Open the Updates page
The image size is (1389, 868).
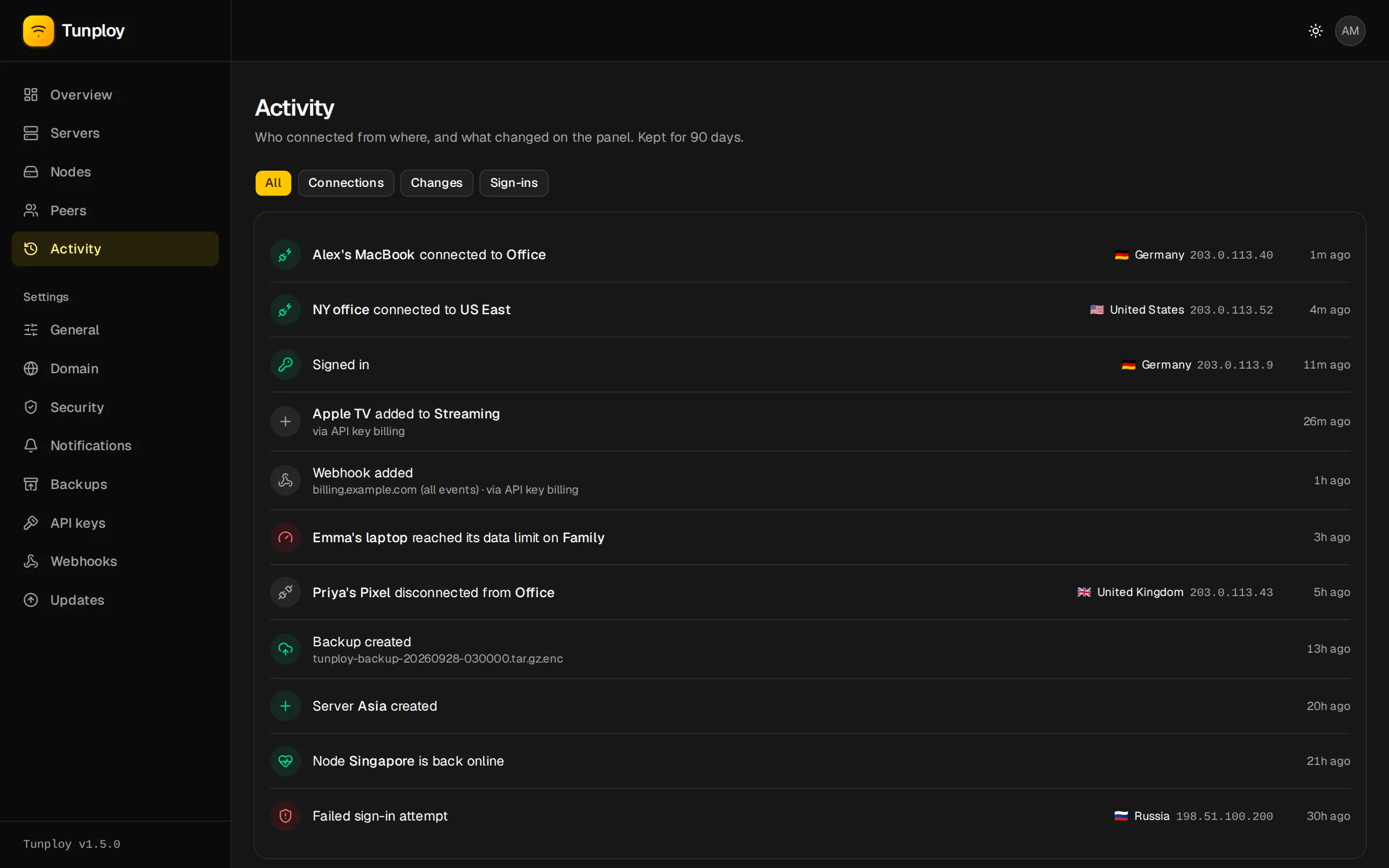click(x=115, y=600)
